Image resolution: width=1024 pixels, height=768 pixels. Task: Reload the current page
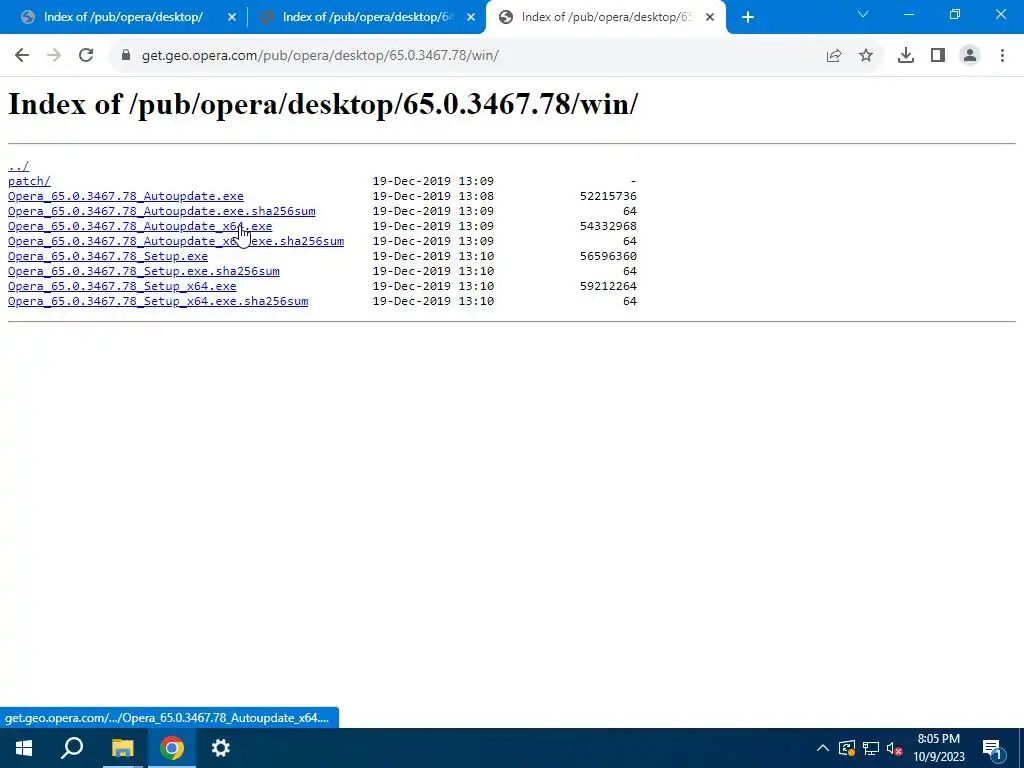point(86,56)
